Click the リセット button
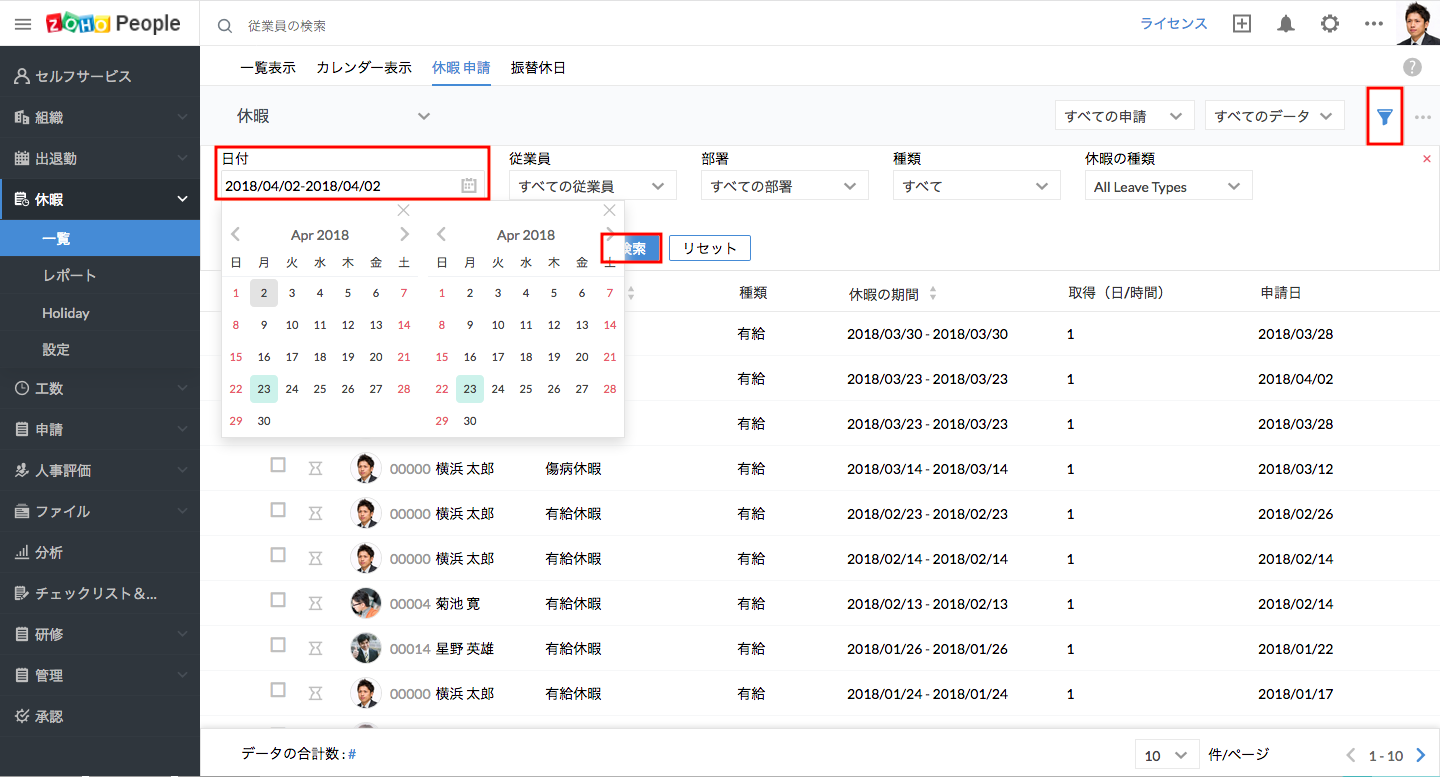 click(709, 248)
